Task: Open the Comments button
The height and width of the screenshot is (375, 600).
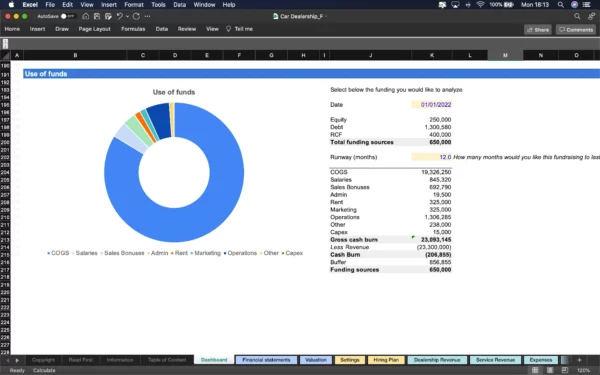Action: [576, 29]
